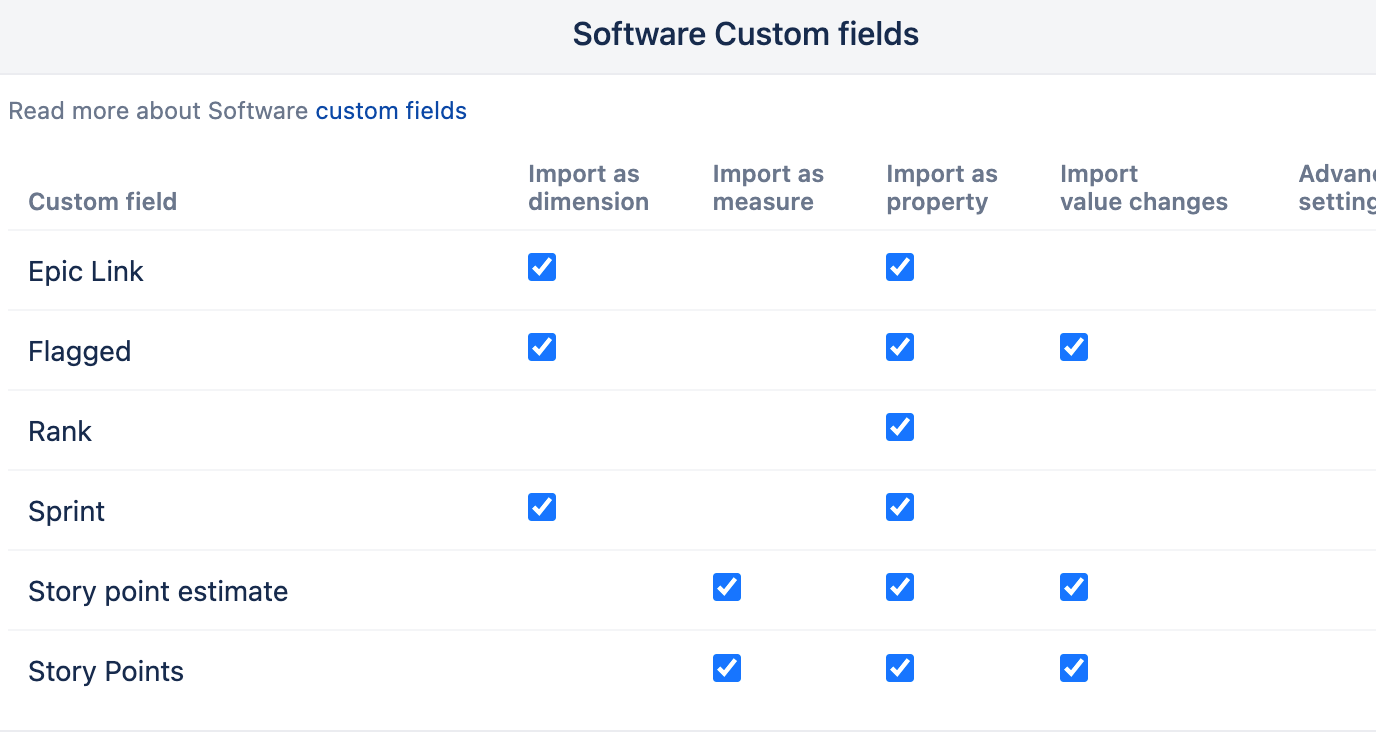Viewport: 1376px width, 733px height.
Task: Uncheck Epic Link import as dimension
Action: click(542, 267)
